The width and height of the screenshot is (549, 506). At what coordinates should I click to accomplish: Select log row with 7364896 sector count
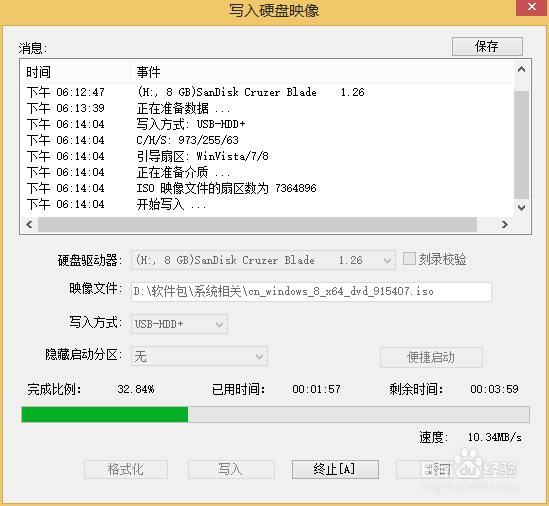267,188
